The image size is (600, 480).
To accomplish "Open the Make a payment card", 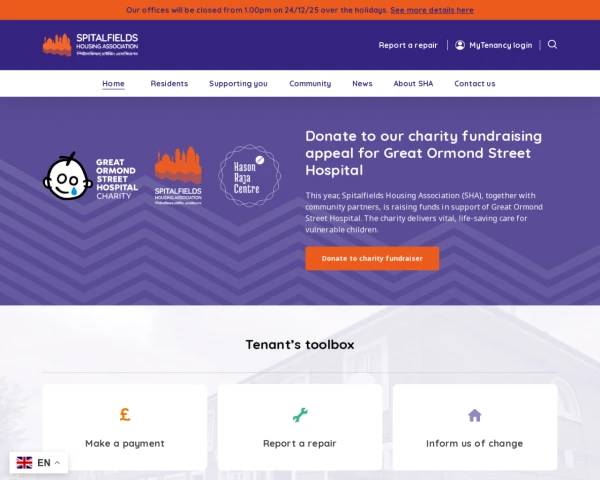I will (125, 427).
